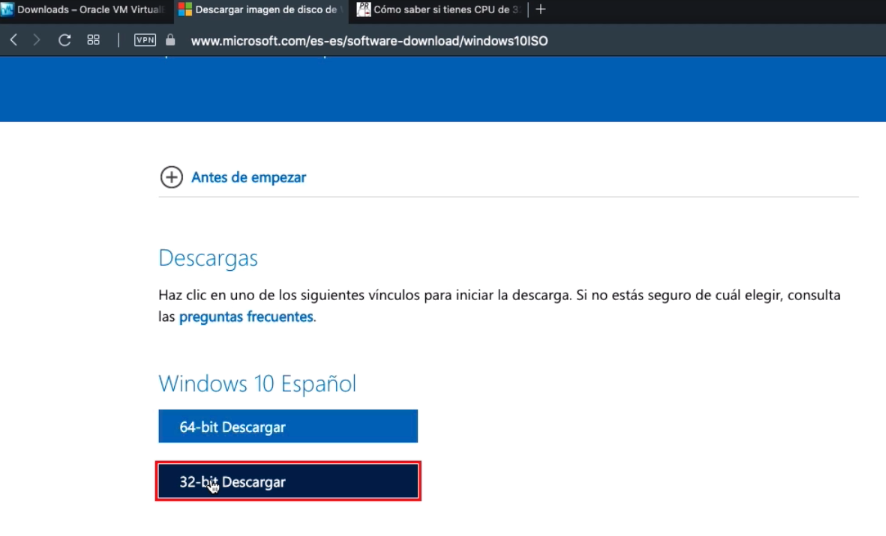
Task: Toggle the VPN badge in address bar
Action: pyautogui.click(x=145, y=40)
